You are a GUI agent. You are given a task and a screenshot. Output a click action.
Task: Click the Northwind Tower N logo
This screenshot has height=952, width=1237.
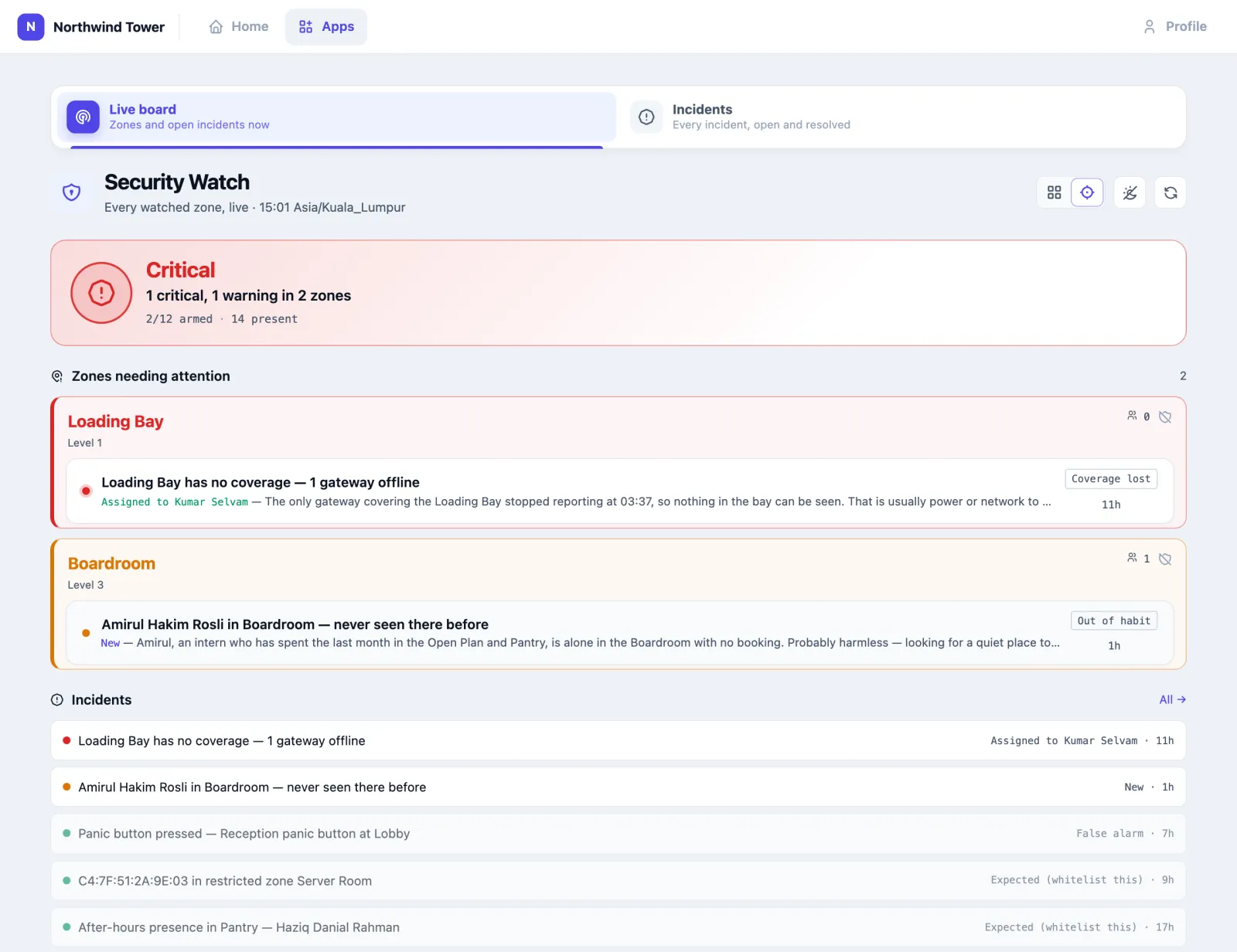[x=31, y=26]
